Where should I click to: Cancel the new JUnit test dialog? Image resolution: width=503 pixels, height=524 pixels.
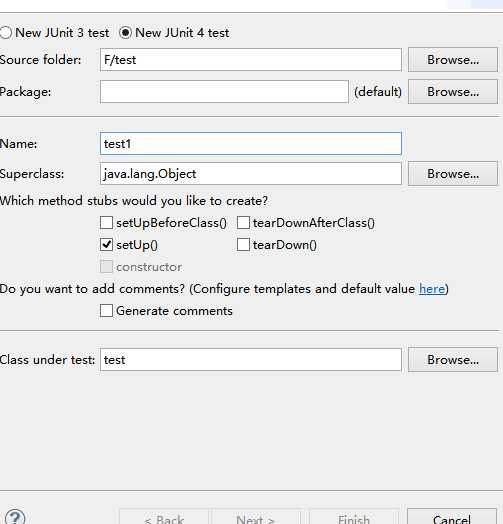coord(452,517)
